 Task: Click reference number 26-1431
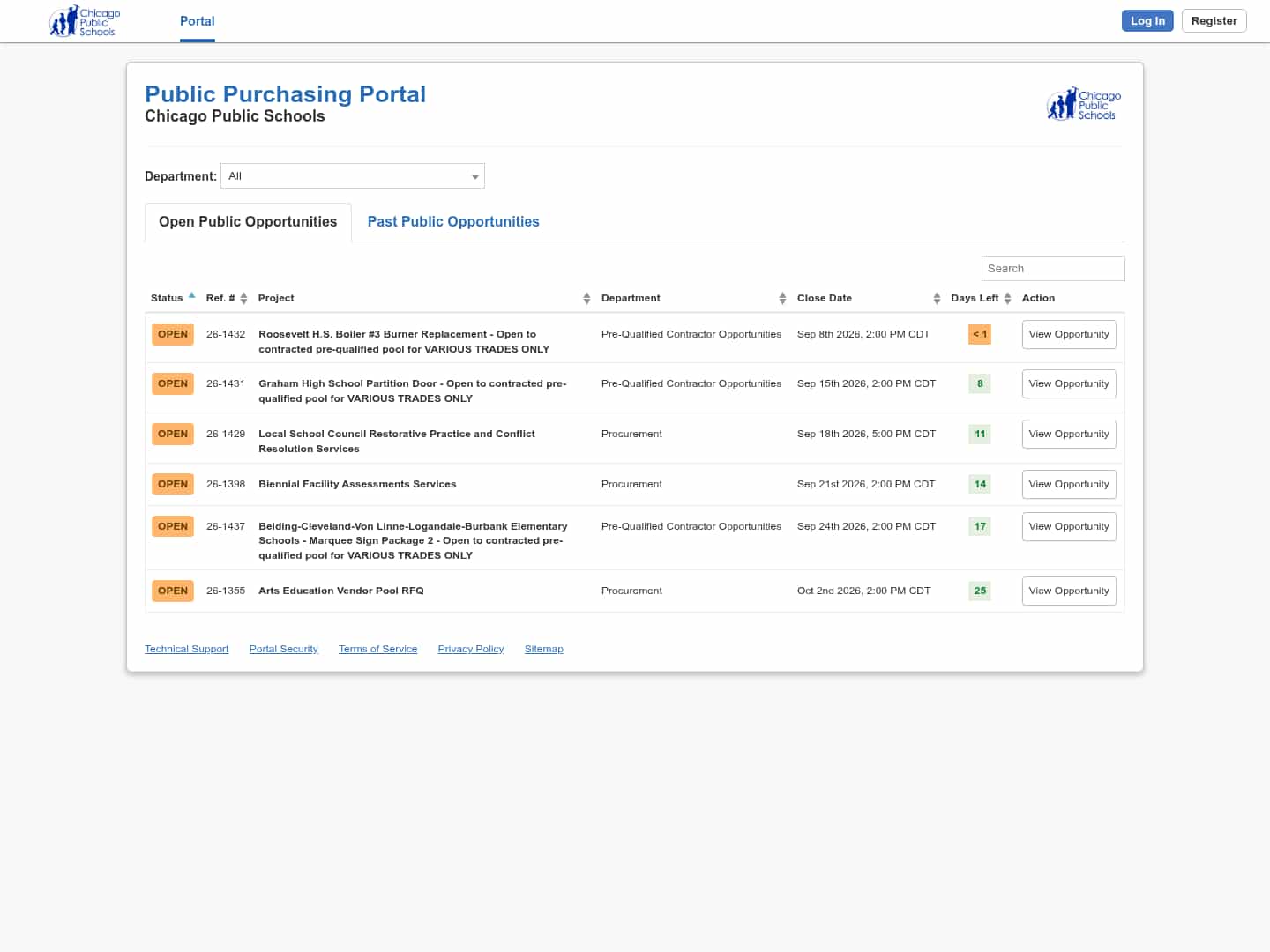(226, 384)
